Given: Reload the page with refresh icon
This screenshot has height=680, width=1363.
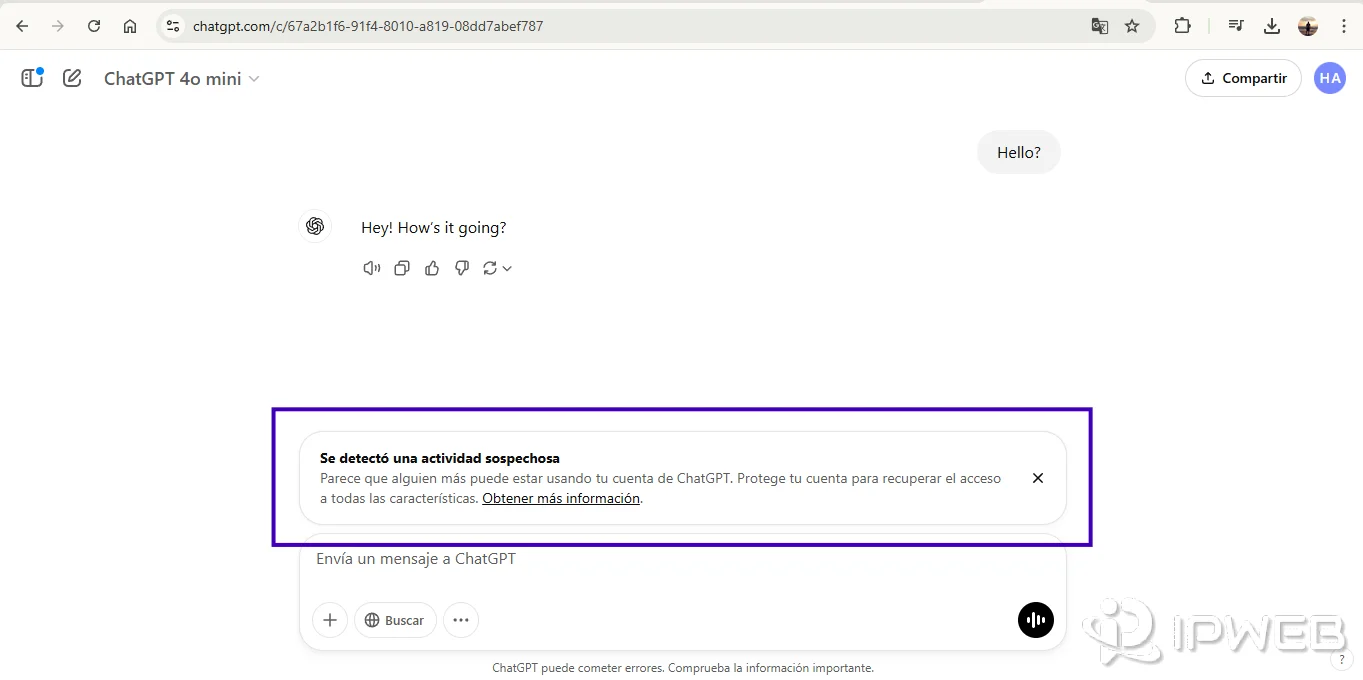Looking at the screenshot, I should 94,26.
